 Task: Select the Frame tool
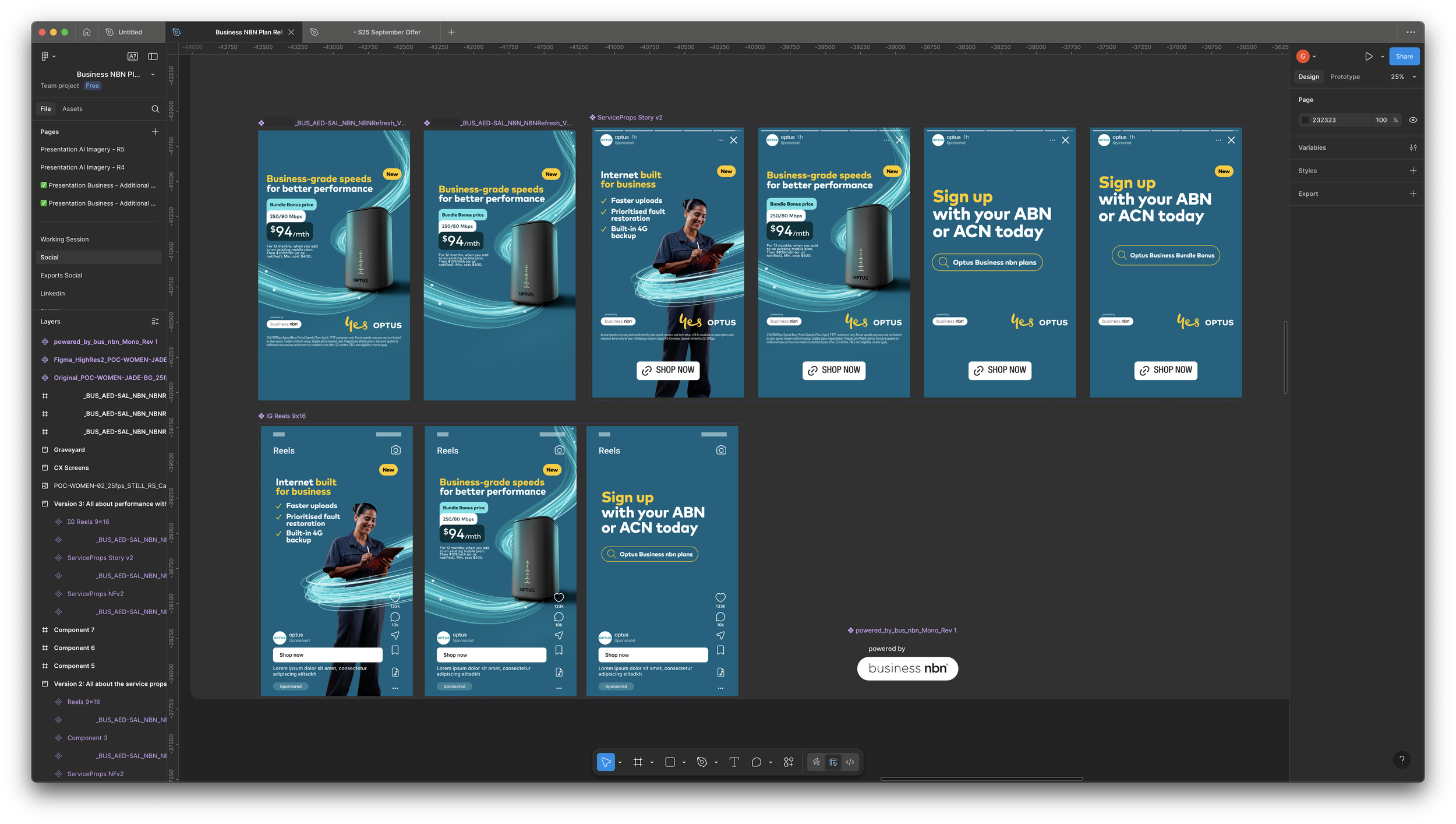tap(638, 762)
